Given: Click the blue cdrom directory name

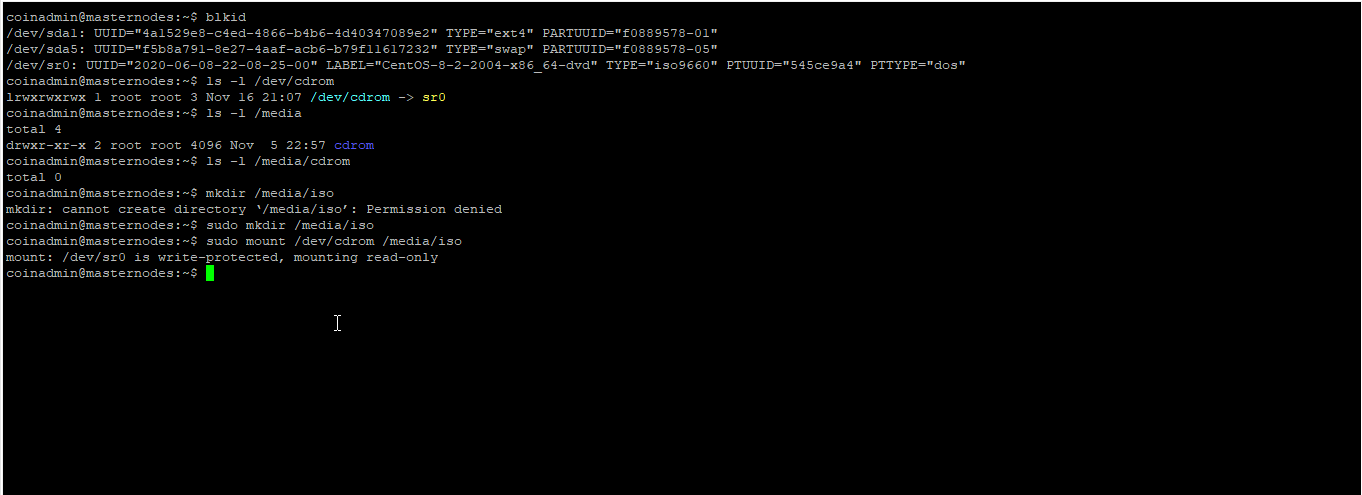Looking at the screenshot, I should (x=354, y=145).
